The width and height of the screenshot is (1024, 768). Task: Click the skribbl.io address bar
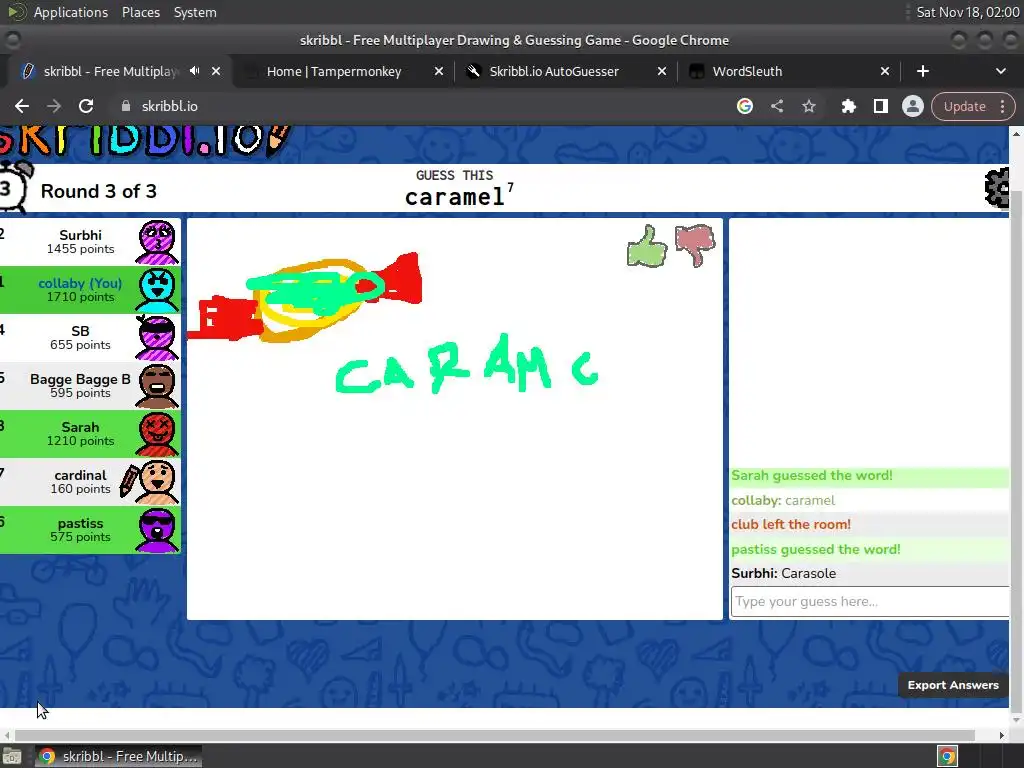(x=418, y=106)
